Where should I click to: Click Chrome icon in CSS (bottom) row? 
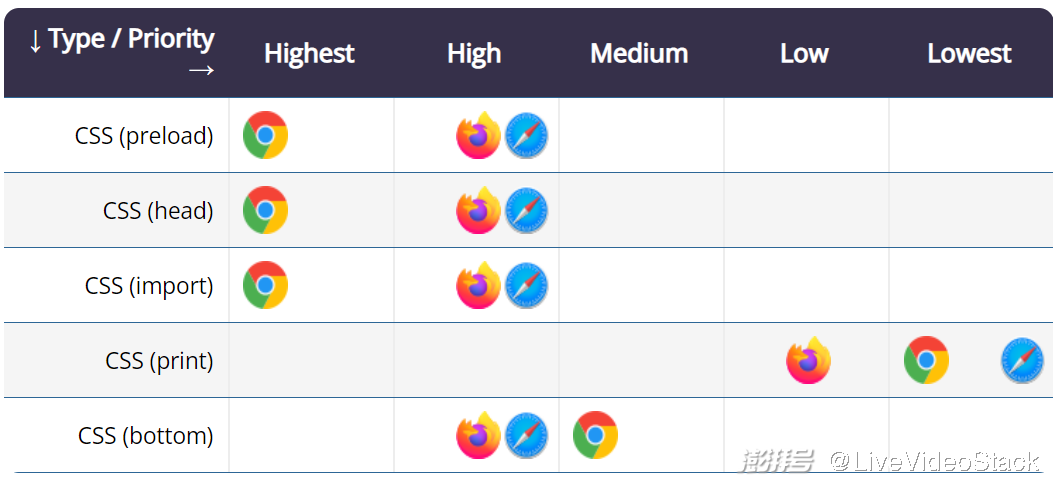point(595,435)
